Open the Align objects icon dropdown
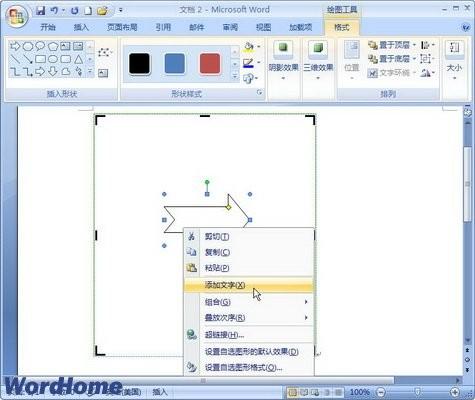The image size is (475, 400). (427, 45)
